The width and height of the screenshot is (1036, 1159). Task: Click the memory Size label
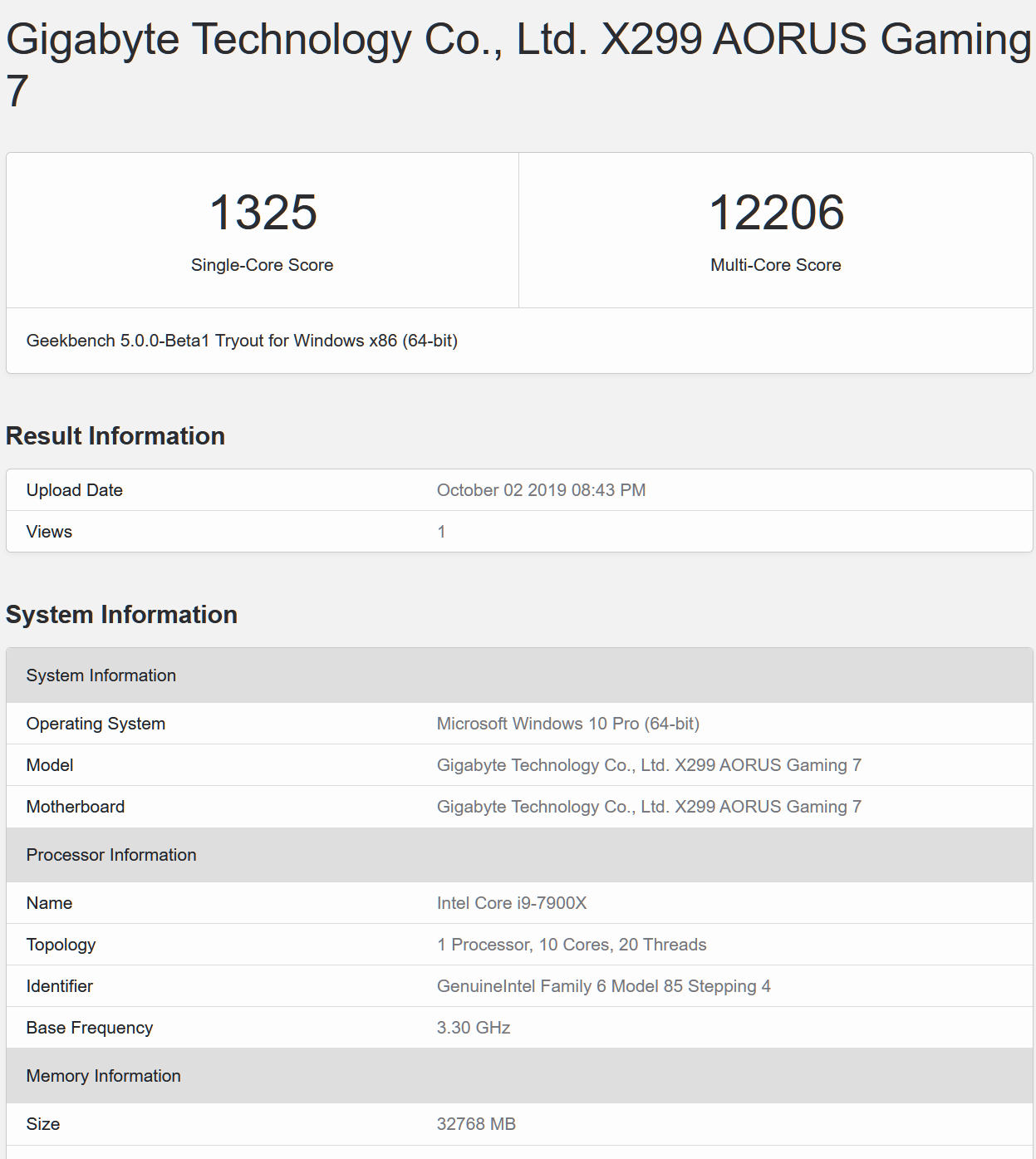click(43, 1124)
